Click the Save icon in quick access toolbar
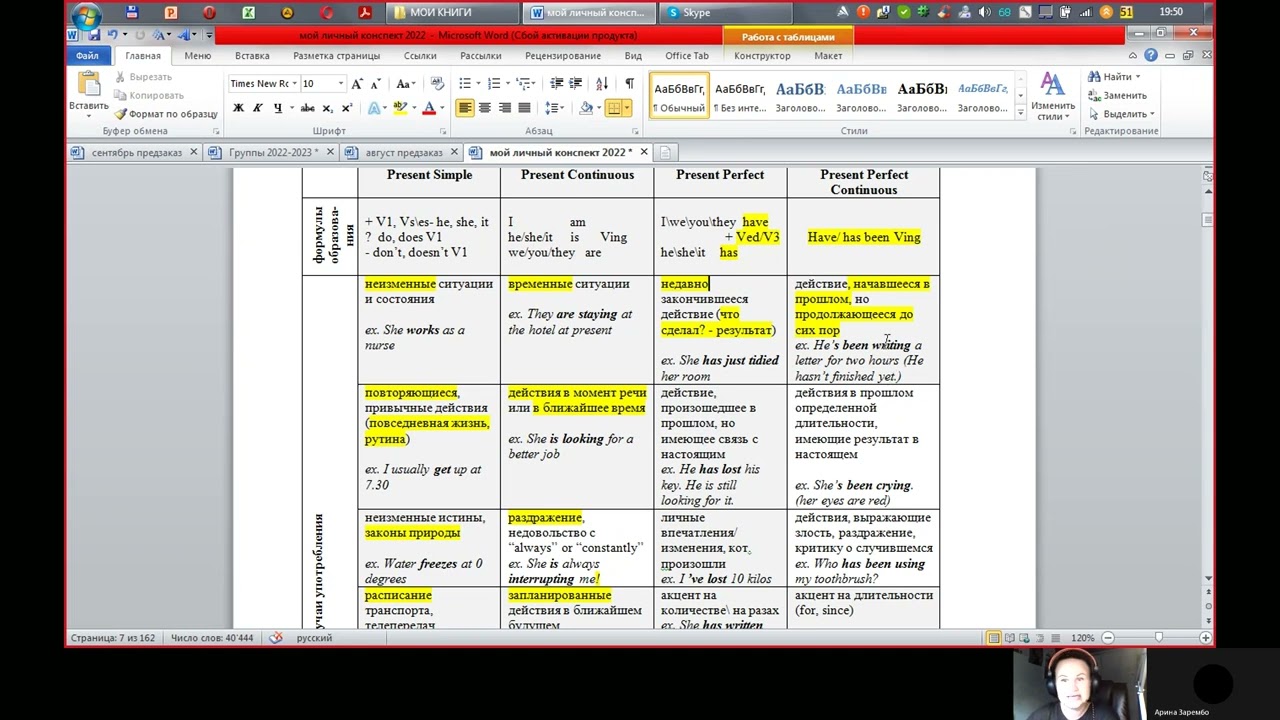Screen dimensions: 1280x720 point(93,35)
